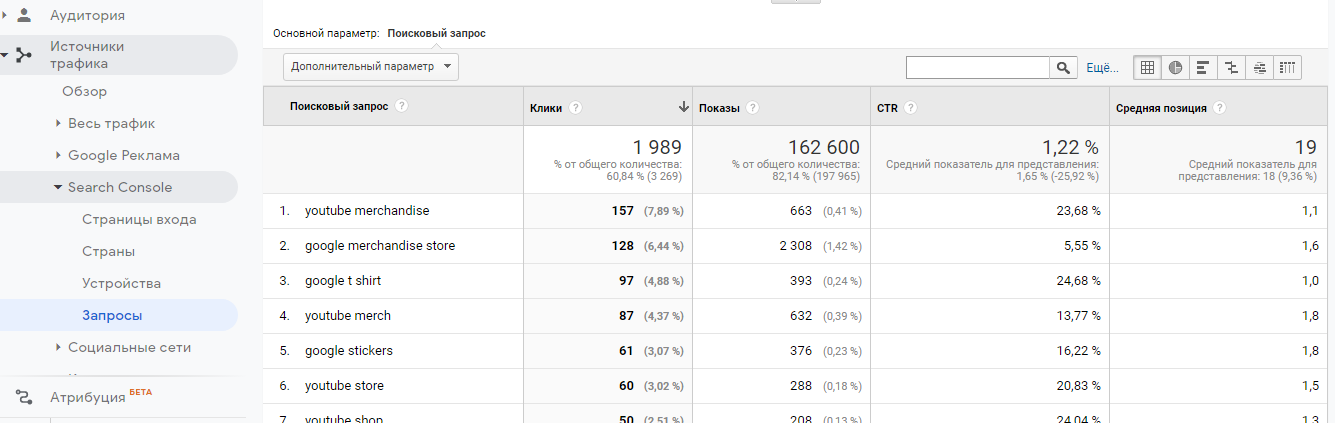1335x423 pixels.
Task: Click the total impressions value 162 600
Action: click(823, 147)
